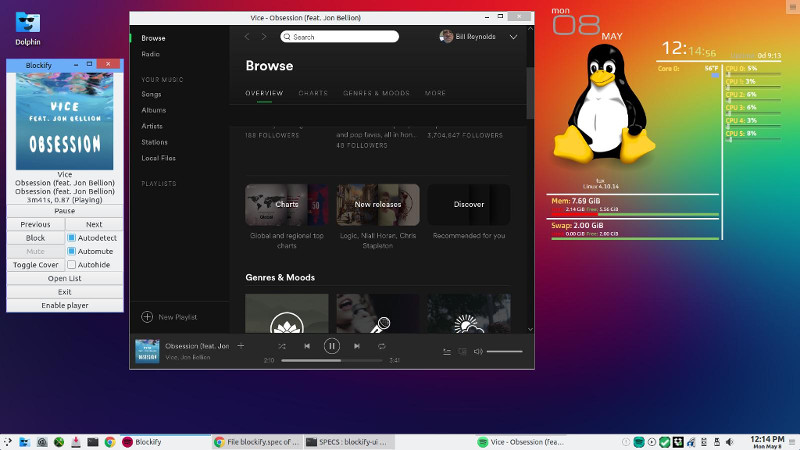Screen dimensions: 800x450
Task: Open the microphone genre tile
Action: (378, 313)
